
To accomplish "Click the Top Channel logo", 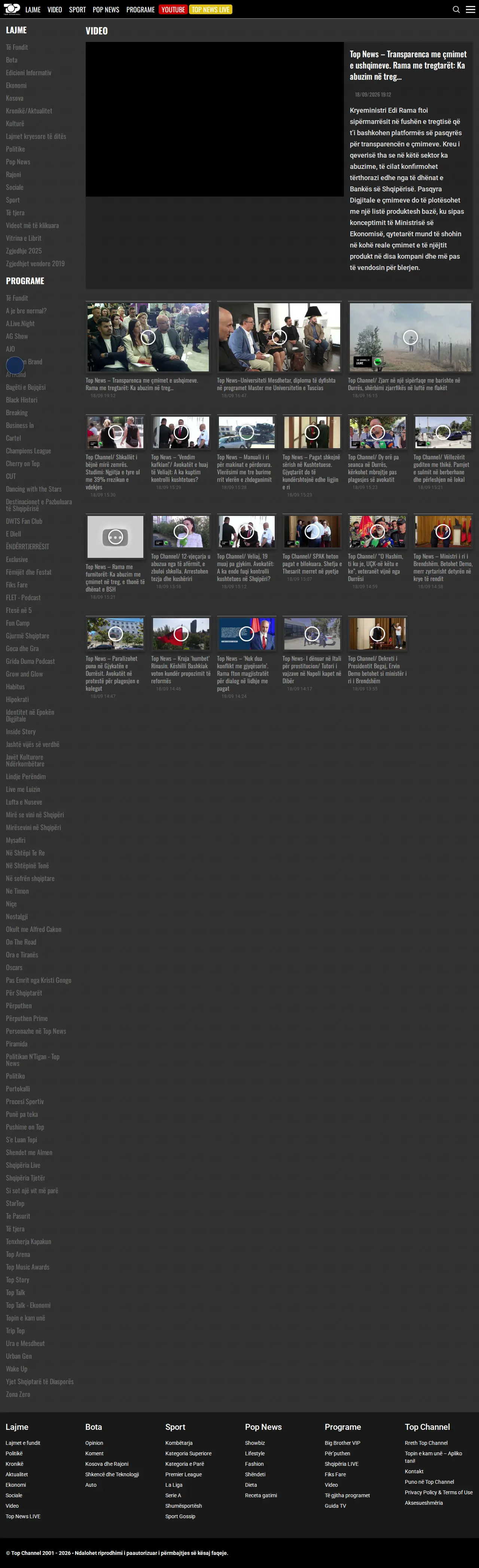I will point(12,9).
